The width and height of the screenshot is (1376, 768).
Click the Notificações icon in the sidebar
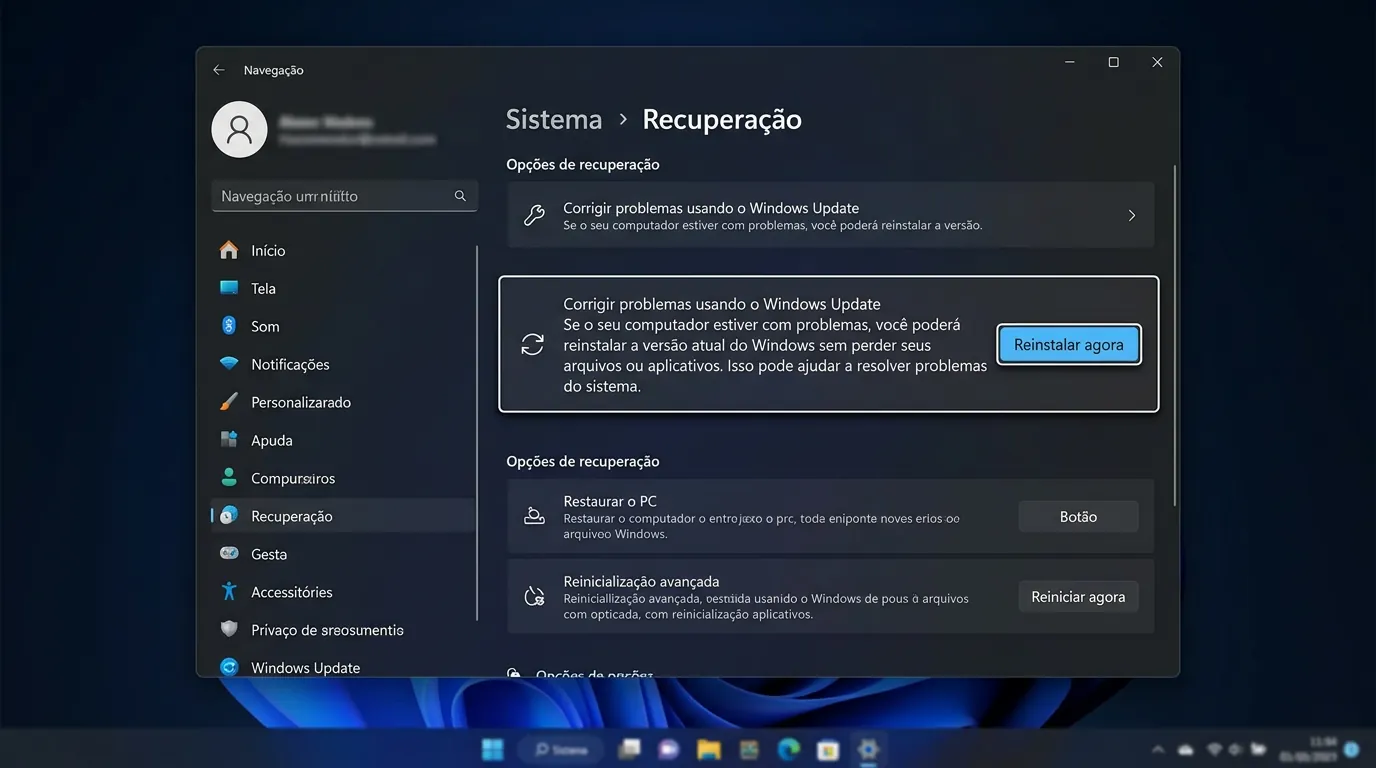[229, 364]
